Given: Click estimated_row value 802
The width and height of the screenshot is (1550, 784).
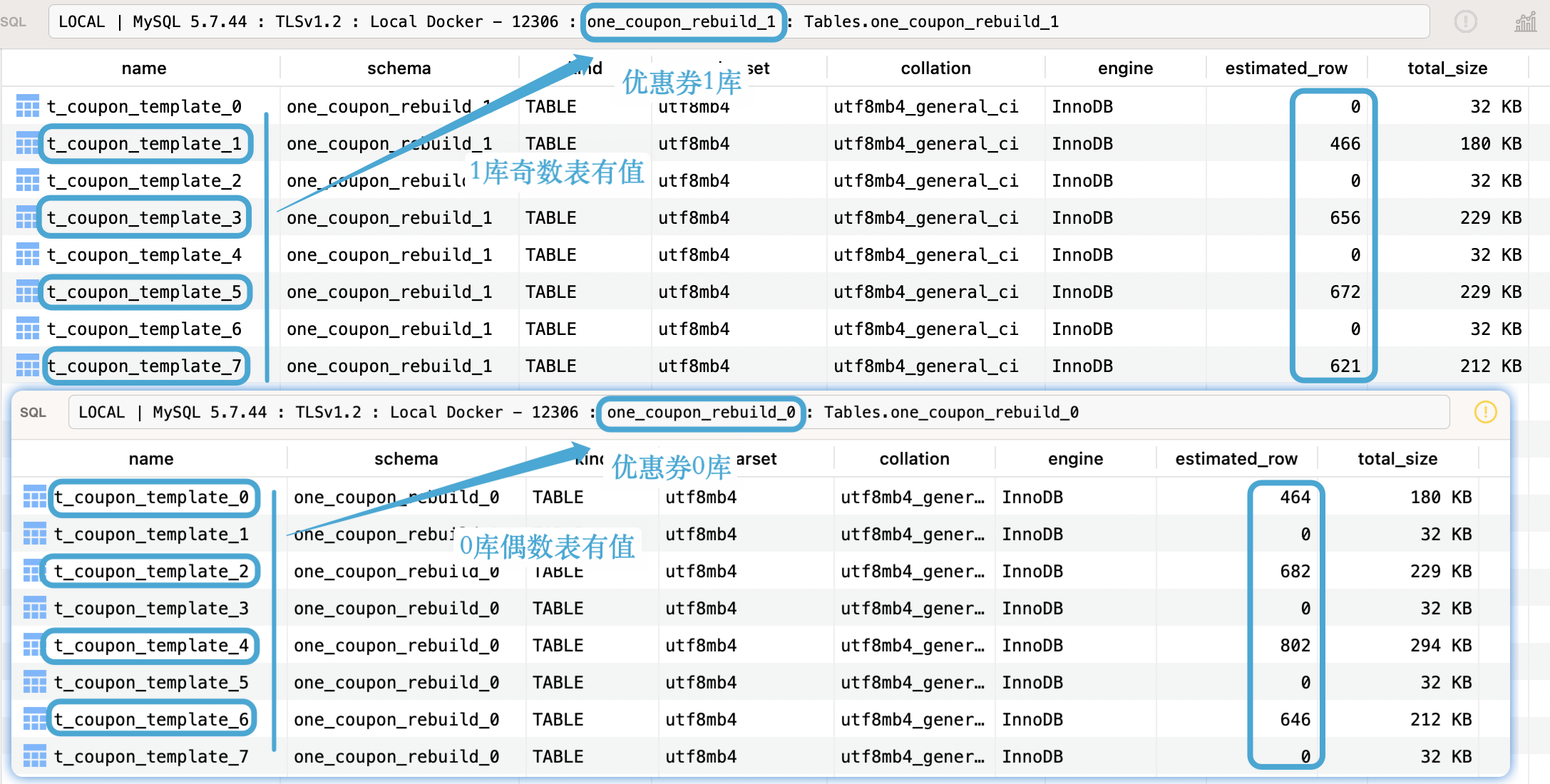Looking at the screenshot, I should [1295, 646].
